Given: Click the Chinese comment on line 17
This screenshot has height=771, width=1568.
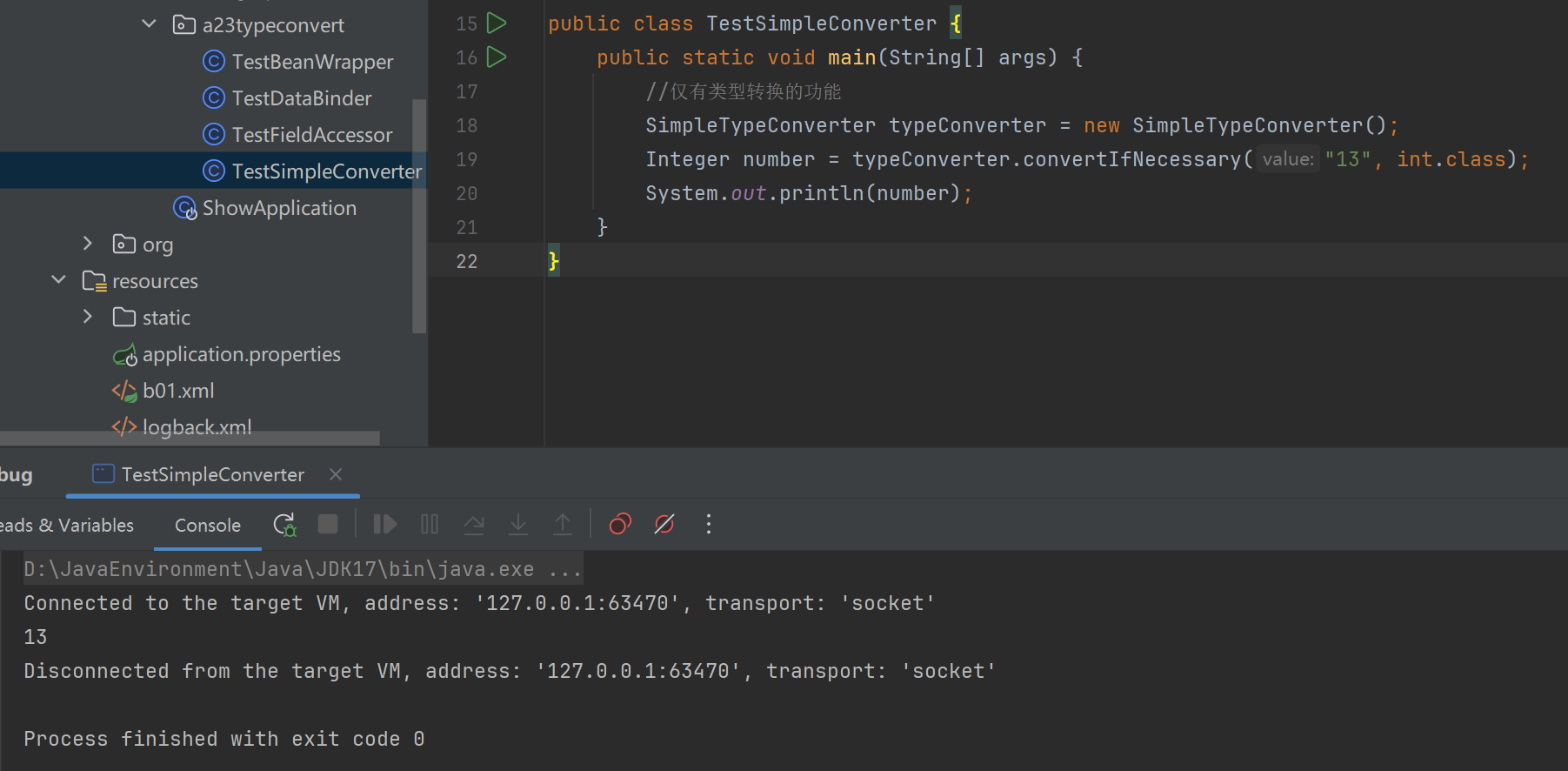Looking at the screenshot, I should pyautogui.click(x=744, y=91).
